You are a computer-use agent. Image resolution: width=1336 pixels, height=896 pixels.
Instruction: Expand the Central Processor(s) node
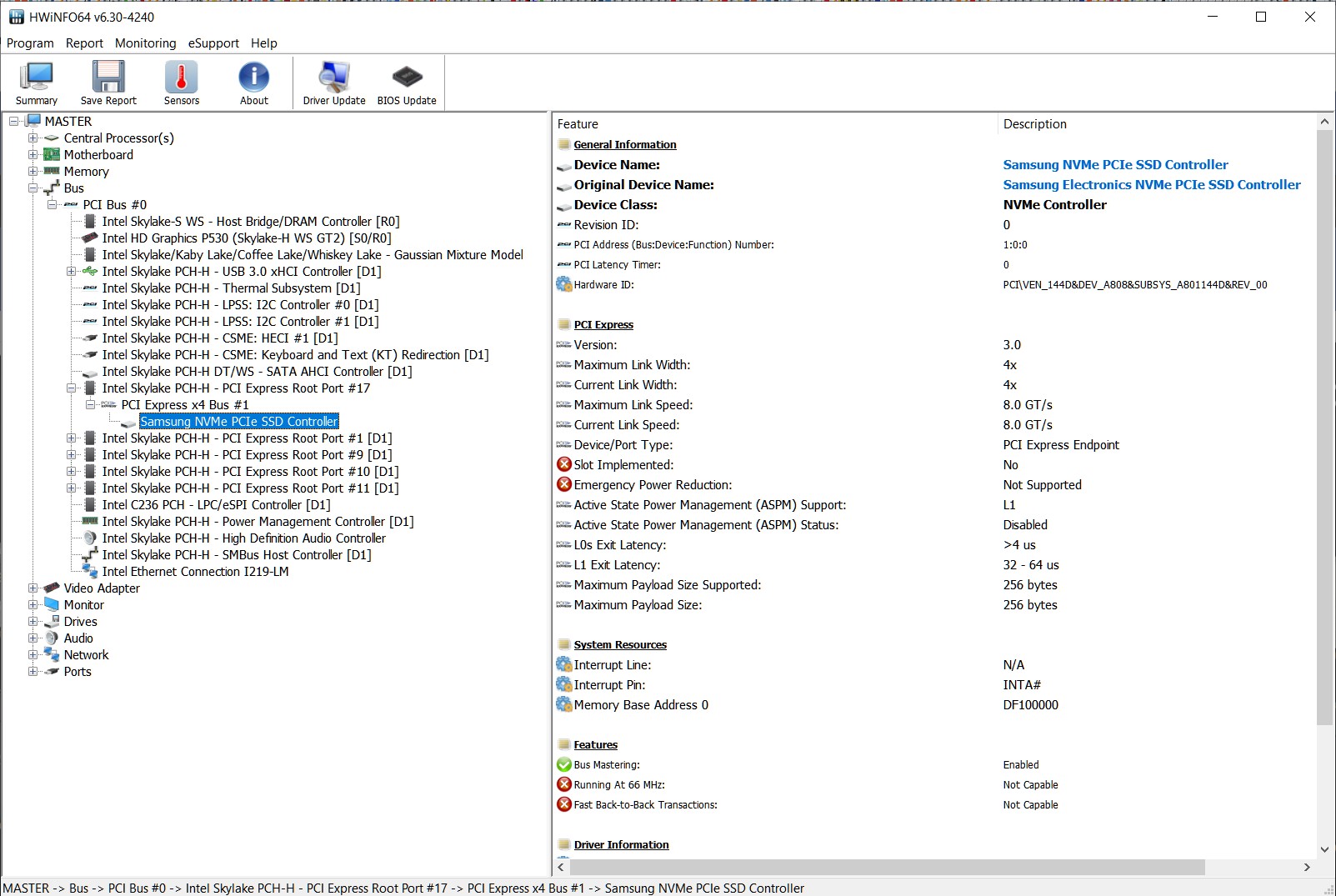point(33,138)
